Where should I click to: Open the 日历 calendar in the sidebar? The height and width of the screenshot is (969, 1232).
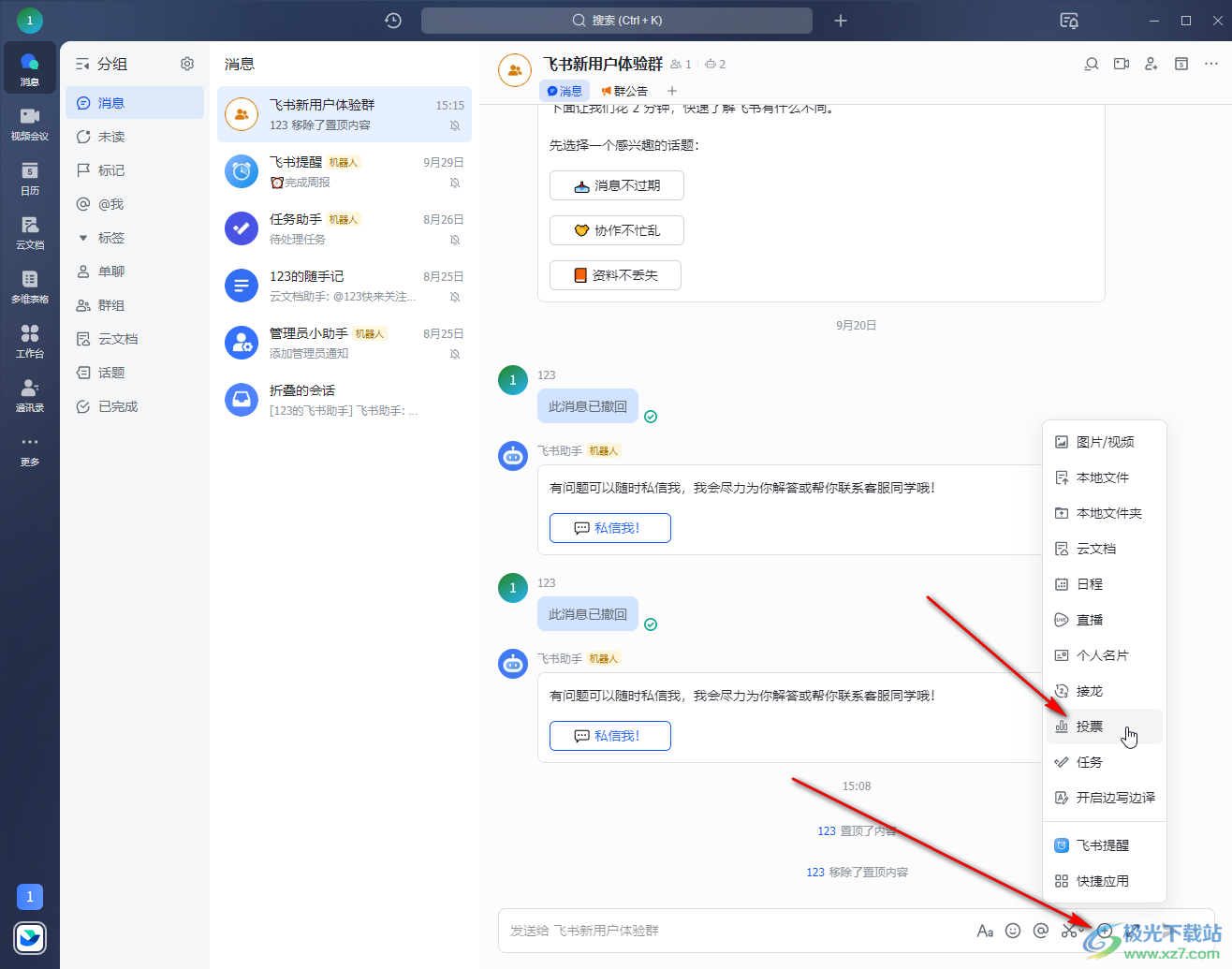pos(30,178)
